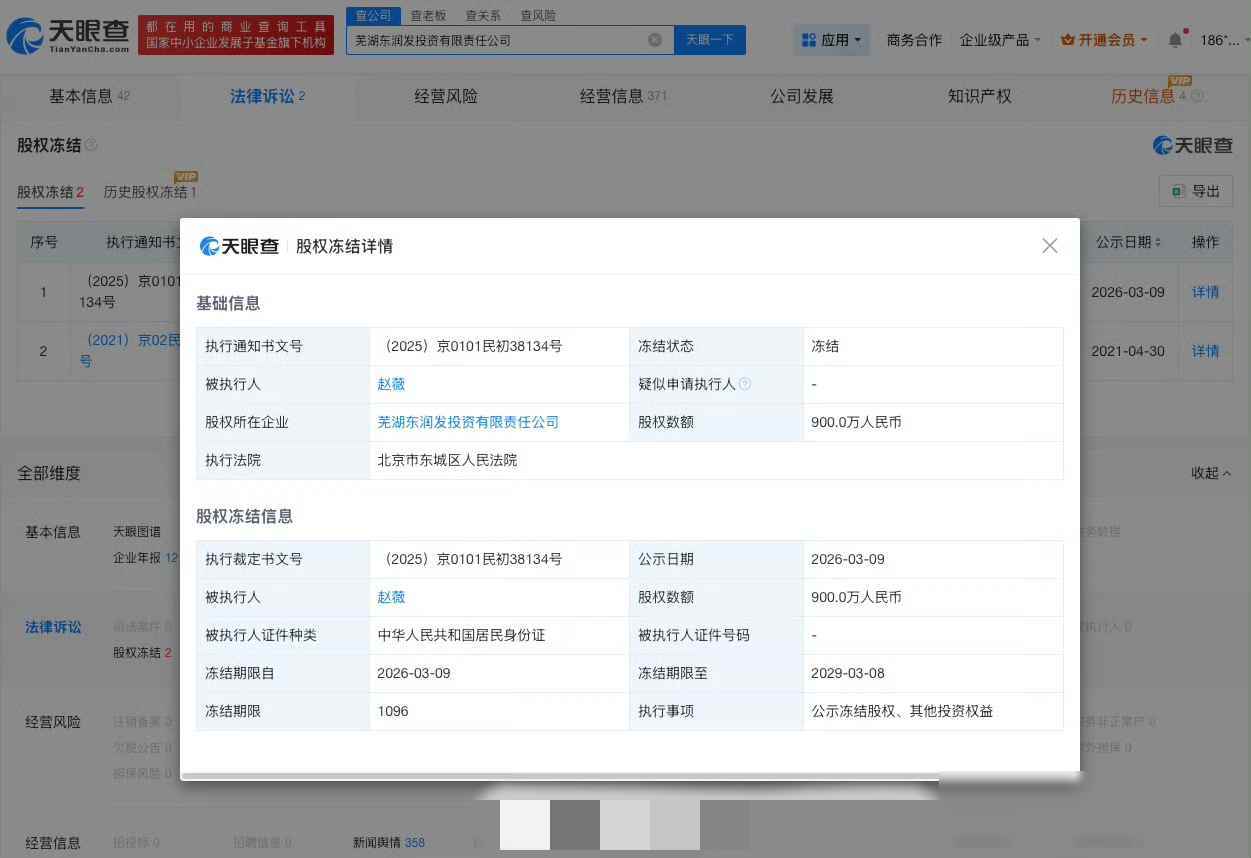
Task: Click 赵薇 link in 基础信息 section
Action: [391, 384]
